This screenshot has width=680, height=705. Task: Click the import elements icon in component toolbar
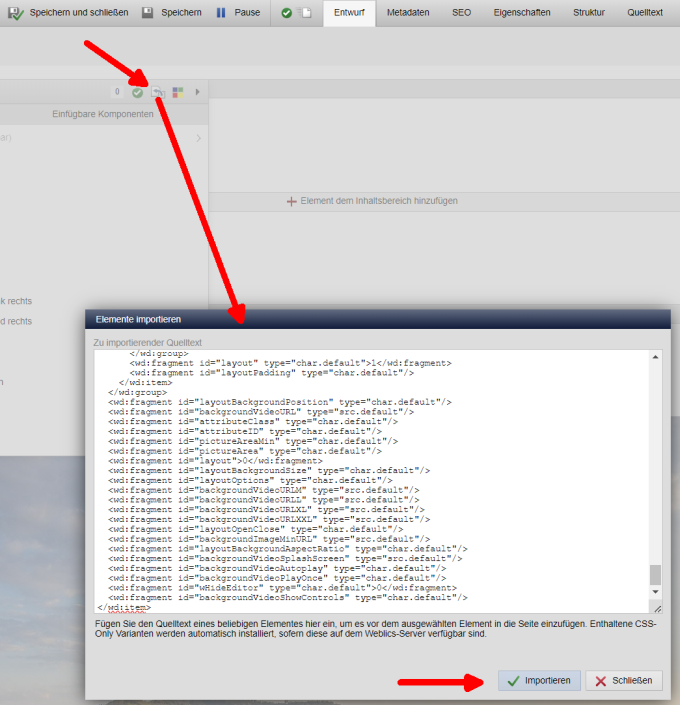point(158,92)
